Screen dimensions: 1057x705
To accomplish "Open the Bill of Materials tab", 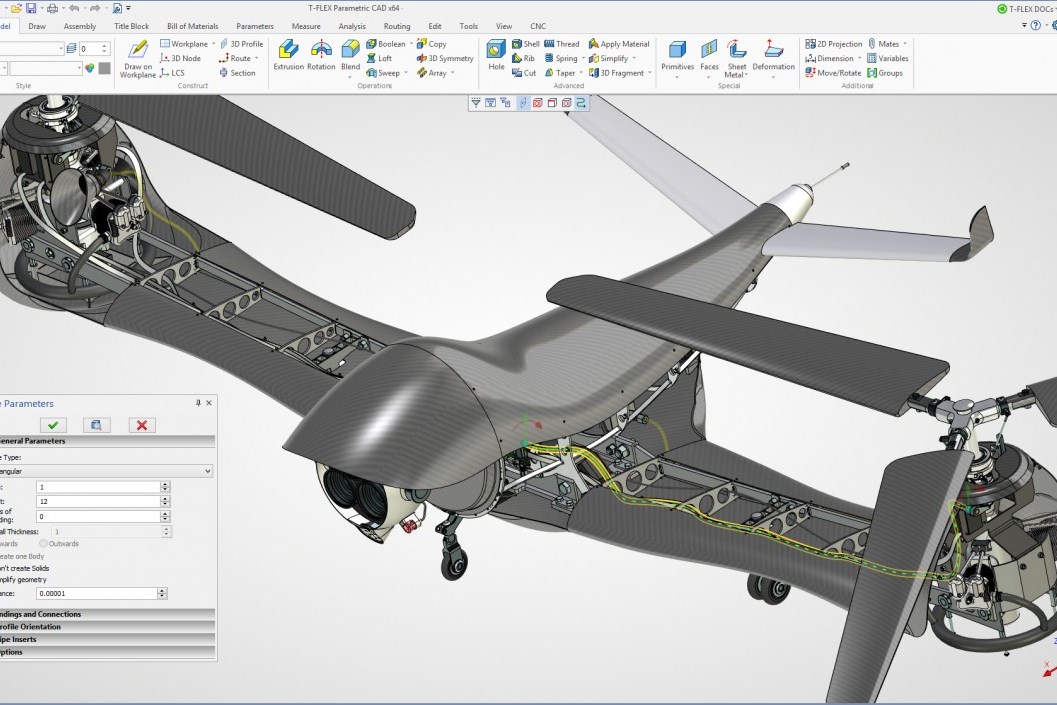I will point(194,26).
